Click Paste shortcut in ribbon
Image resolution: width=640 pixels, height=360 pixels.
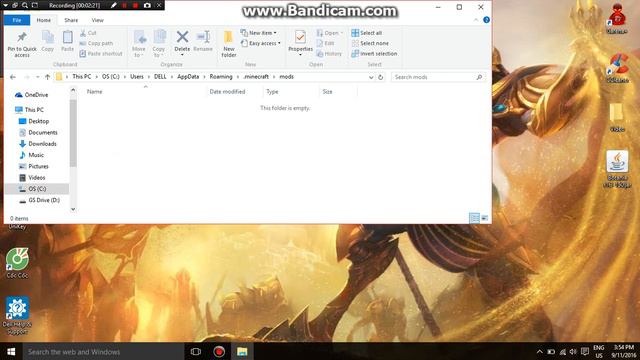(x=101, y=53)
